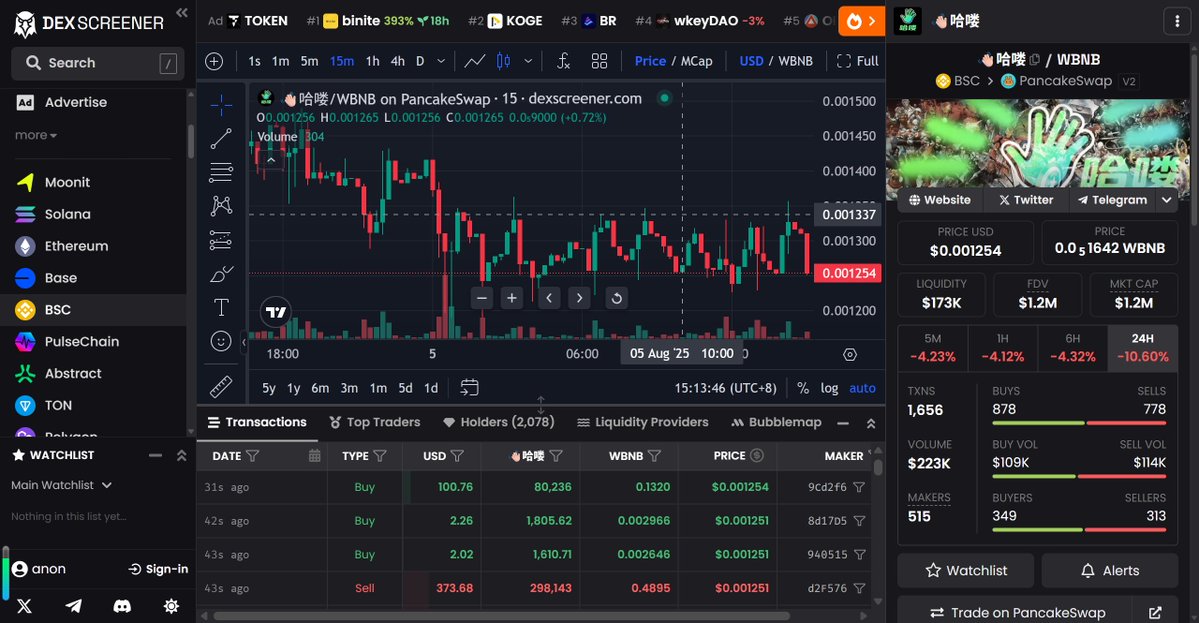The height and width of the screenshot is (623, 1199).
Task: Select the 5m chart interval
Action: pos(309,61)
